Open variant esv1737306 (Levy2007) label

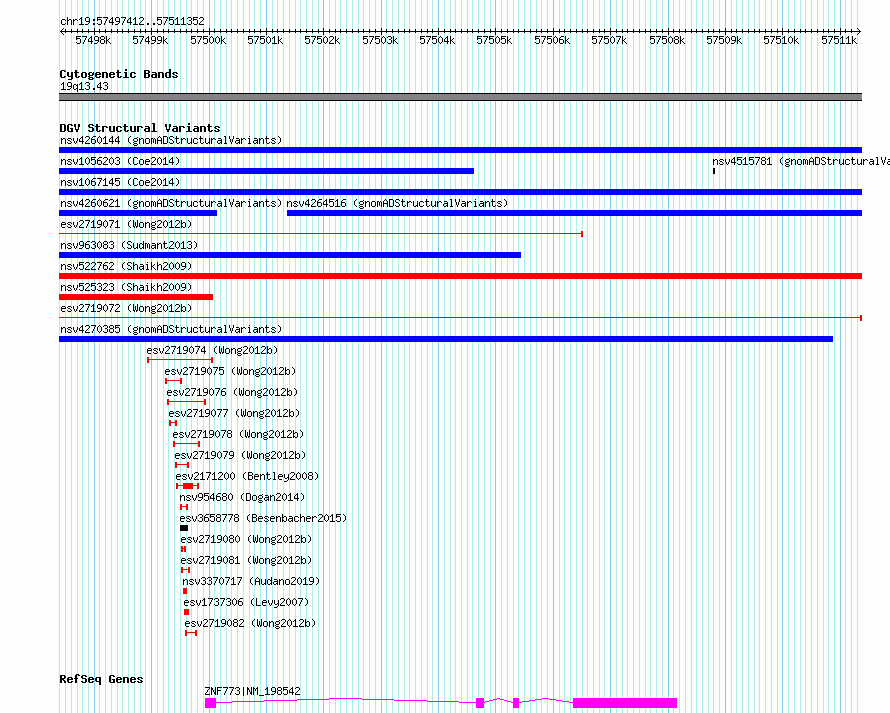point(246,602)
